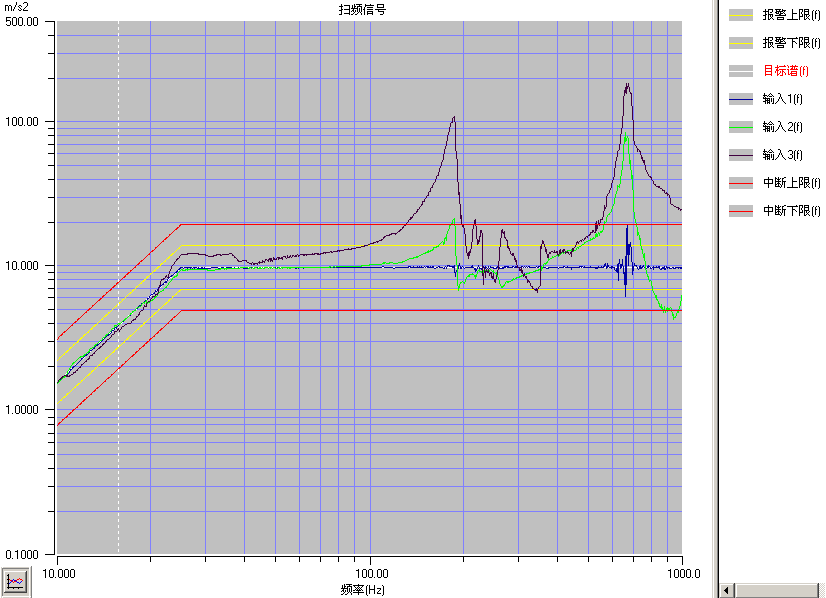This screenshot has width=826, height=598.
Task: Click the y-axis value 0.1000
Action: point(22,554)
